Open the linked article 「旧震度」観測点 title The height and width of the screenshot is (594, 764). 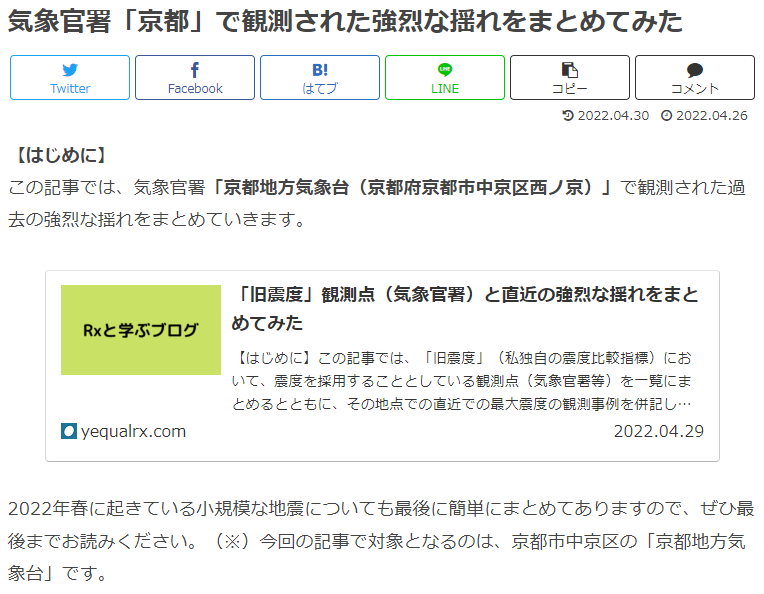point(465,308)
